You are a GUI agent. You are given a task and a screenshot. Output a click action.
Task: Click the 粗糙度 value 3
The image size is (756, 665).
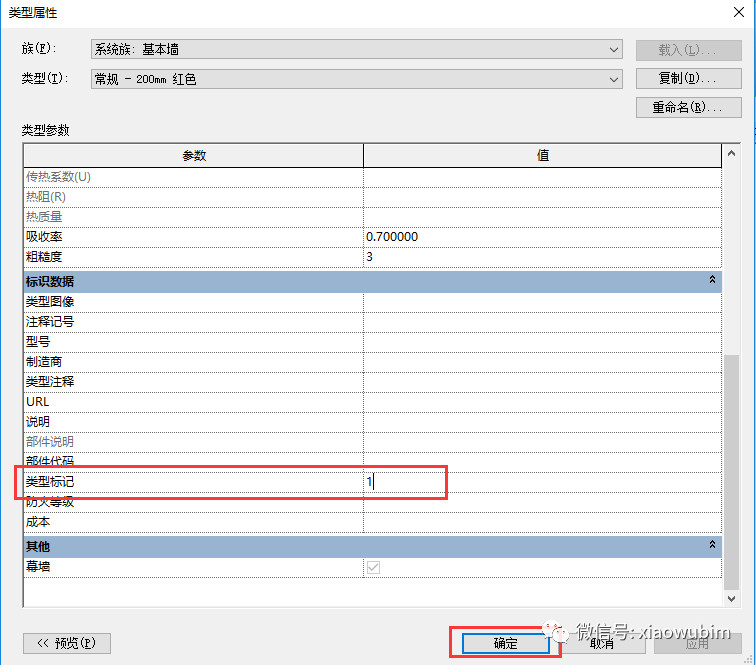tap(542, 257)
